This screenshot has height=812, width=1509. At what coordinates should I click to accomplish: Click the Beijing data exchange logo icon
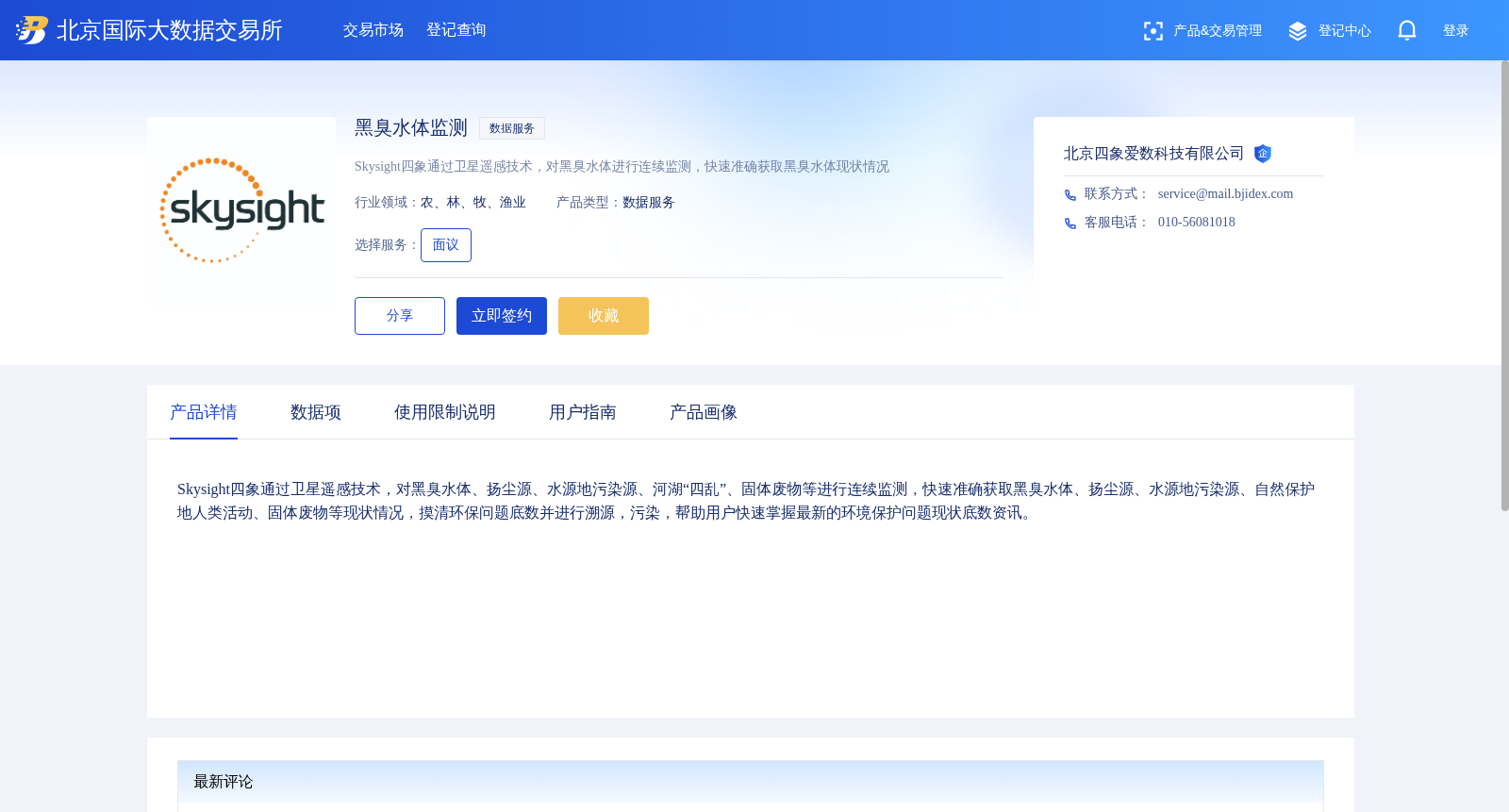[31, 30]
